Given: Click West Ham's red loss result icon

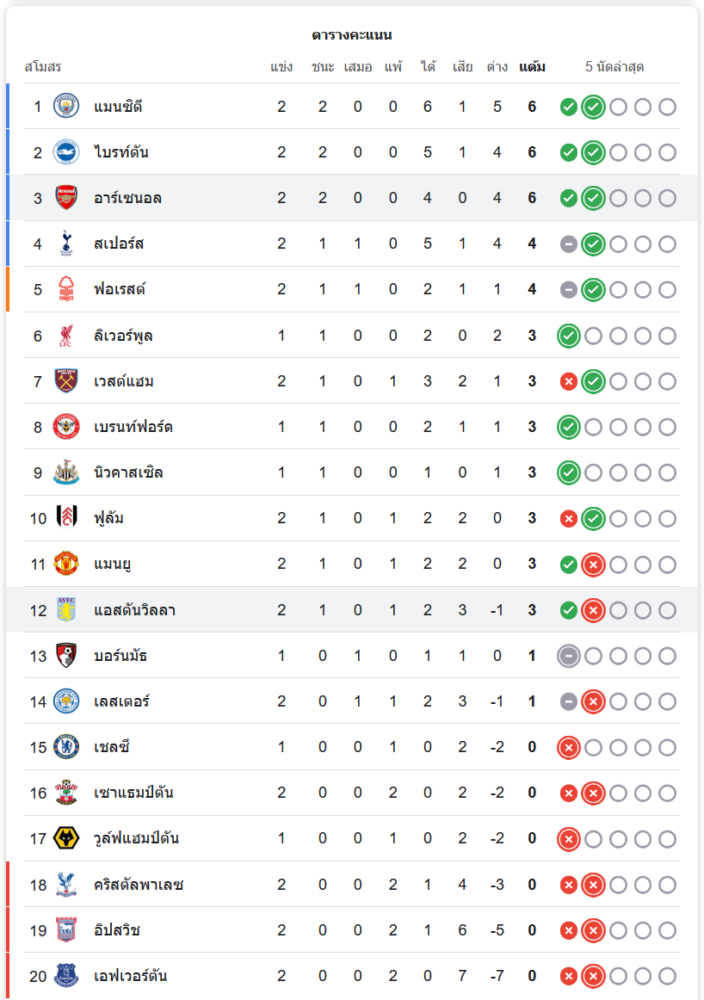Looking at the screenshot, I should click(x=569, y=381).
